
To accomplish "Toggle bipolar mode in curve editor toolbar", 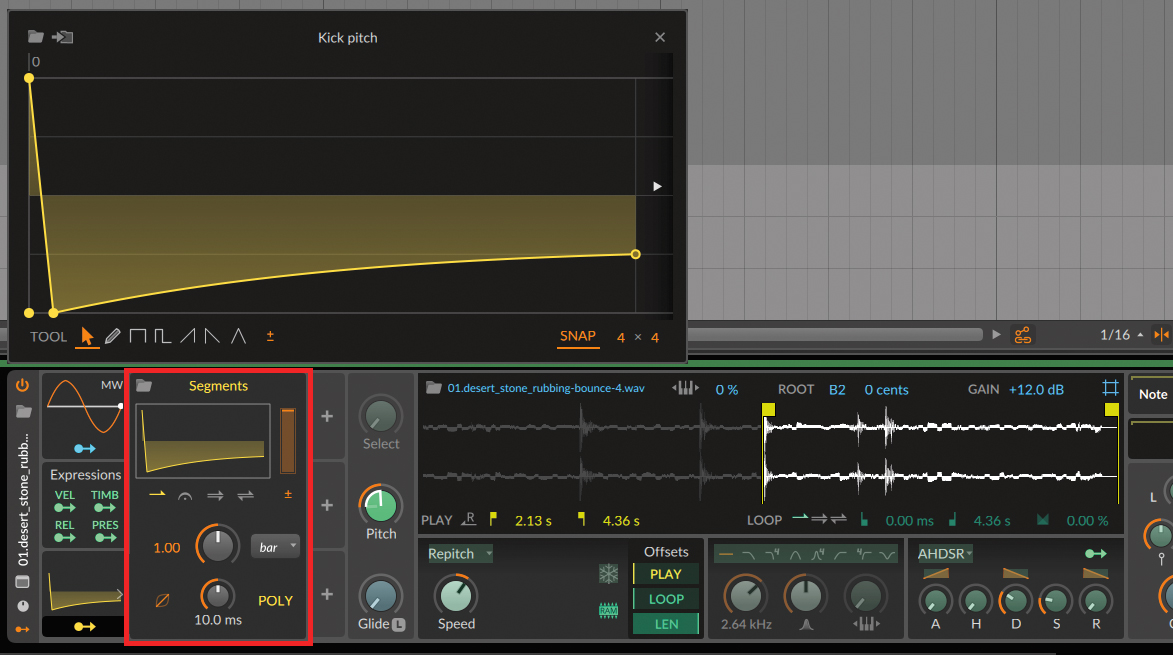I will 270,336.
